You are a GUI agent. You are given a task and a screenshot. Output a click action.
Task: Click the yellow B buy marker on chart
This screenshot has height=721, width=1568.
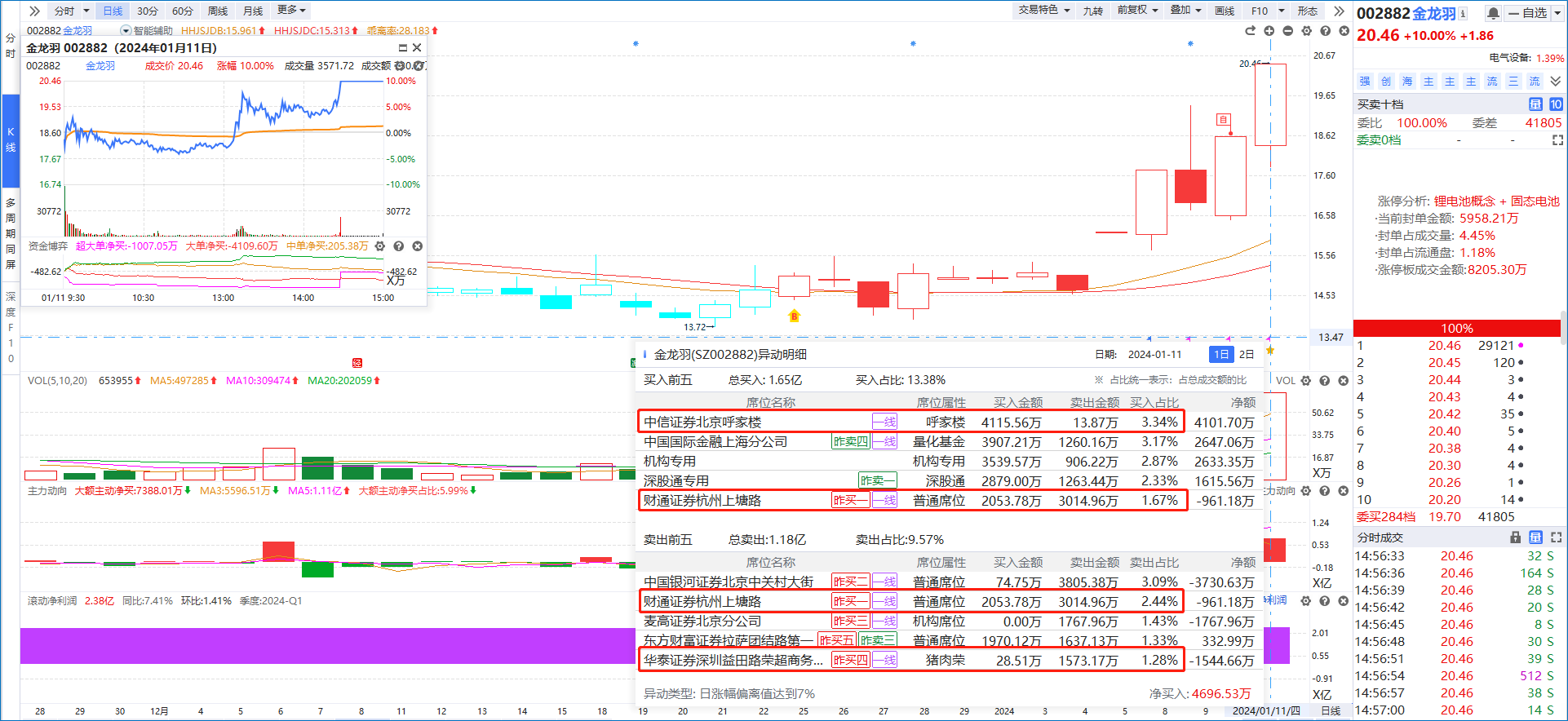[794, 316]
